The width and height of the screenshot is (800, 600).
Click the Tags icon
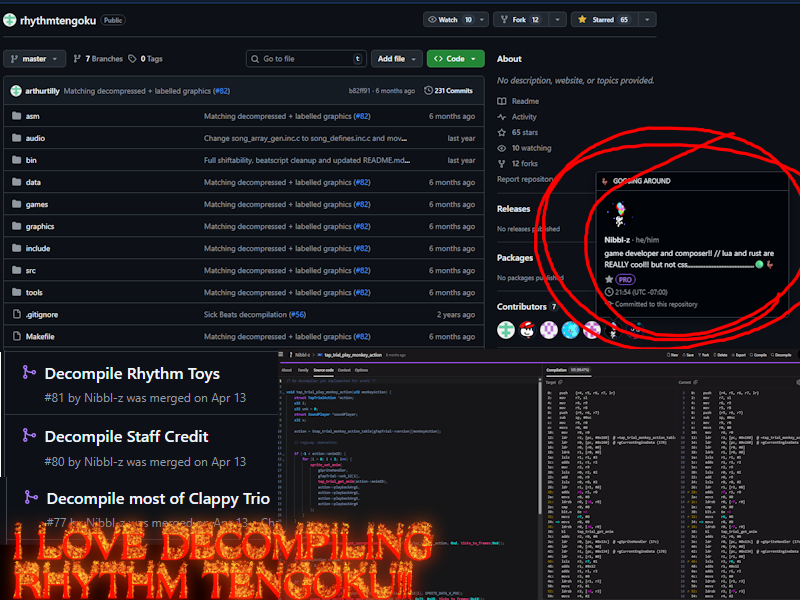click(x=133, y=59)
